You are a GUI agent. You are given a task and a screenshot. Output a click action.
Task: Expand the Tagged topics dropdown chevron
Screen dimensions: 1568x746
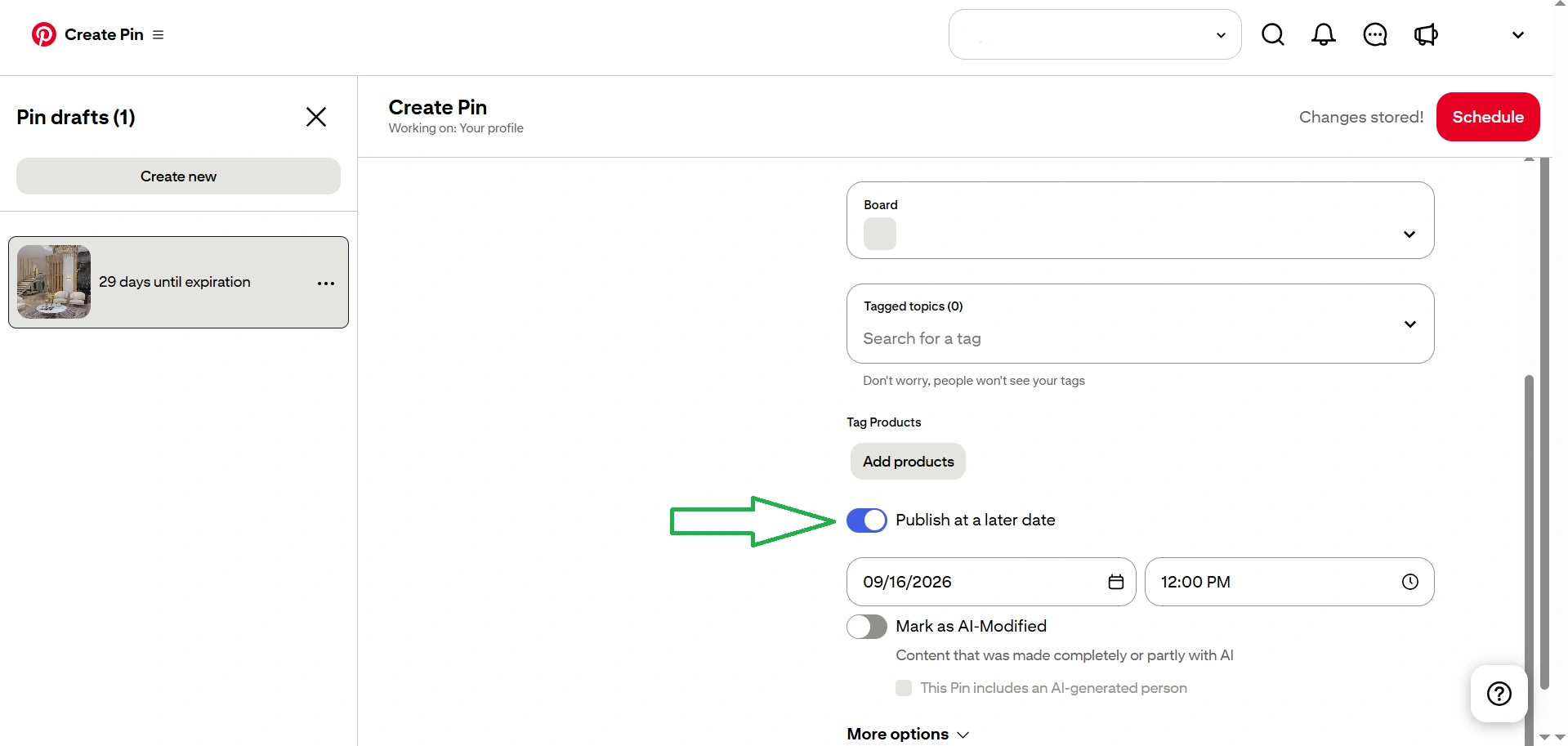click(1410, 324)
